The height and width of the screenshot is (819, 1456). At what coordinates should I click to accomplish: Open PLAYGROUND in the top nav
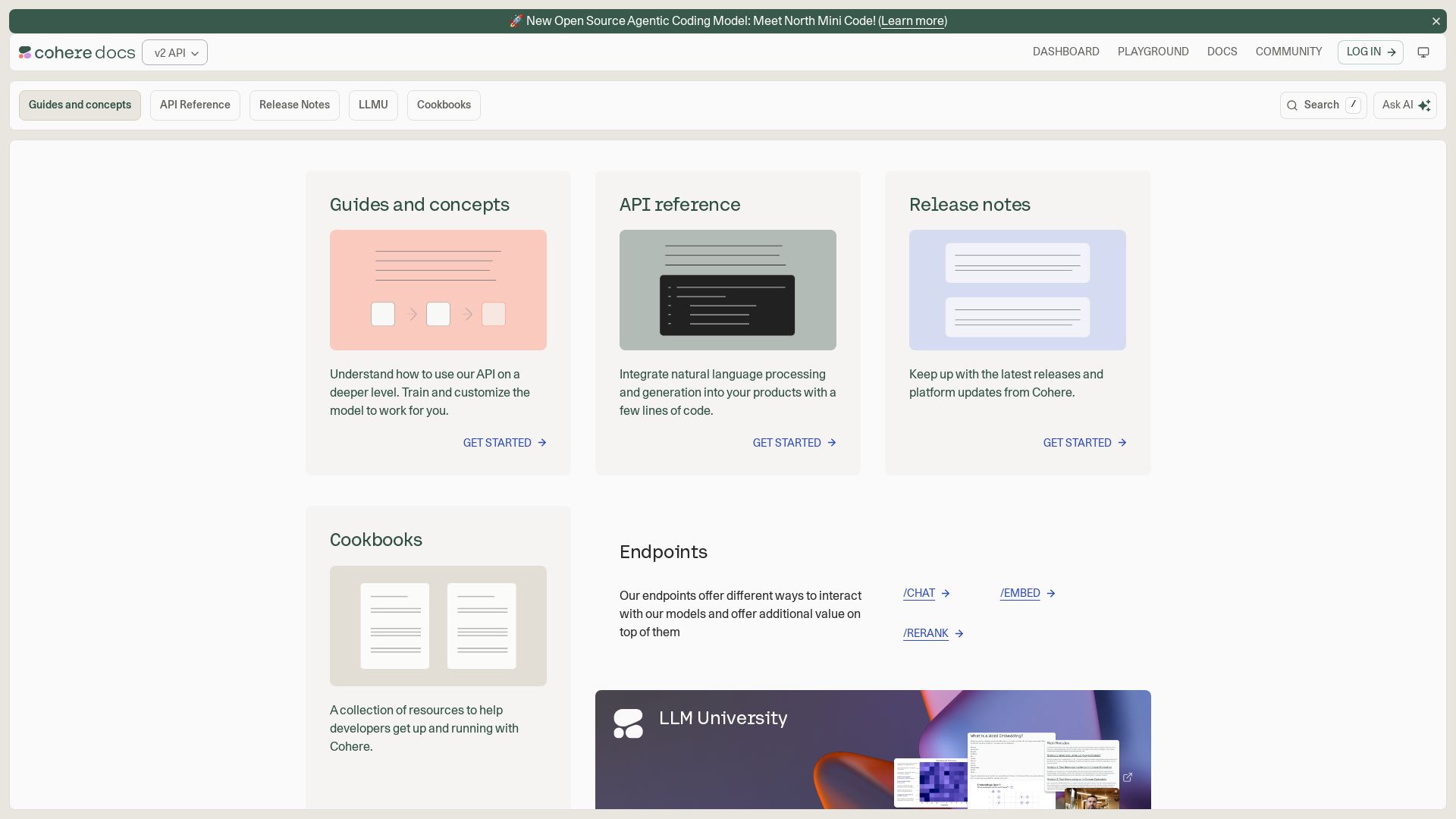[1153, 52]
